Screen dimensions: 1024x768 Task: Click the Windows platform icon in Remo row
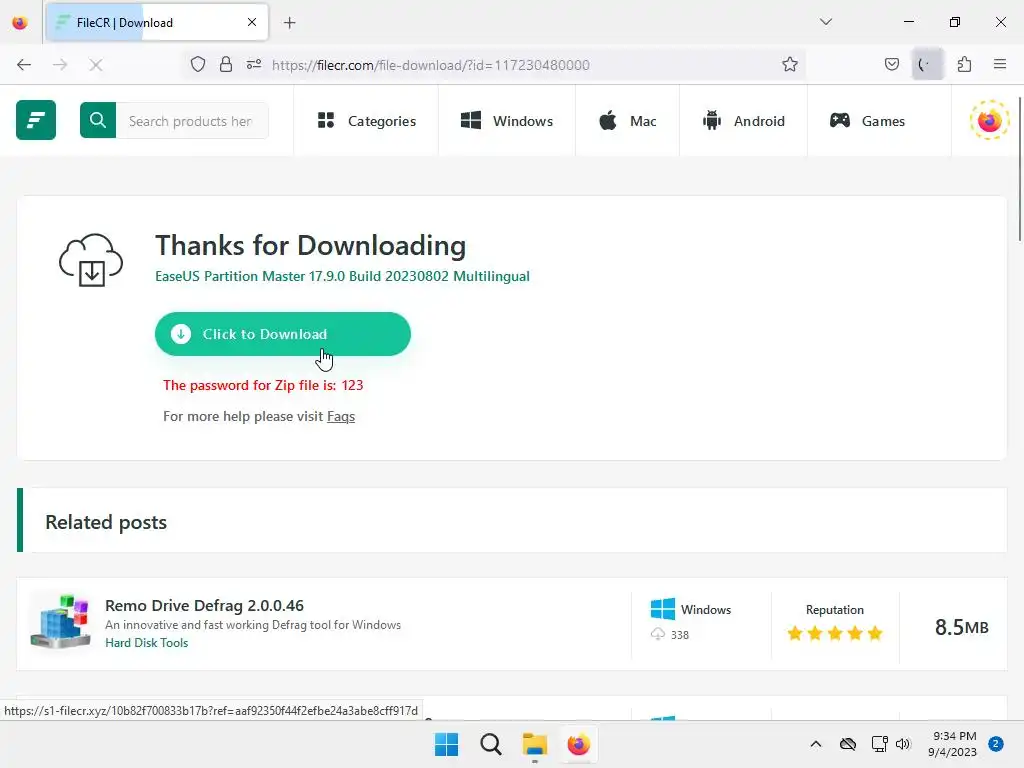663,609
